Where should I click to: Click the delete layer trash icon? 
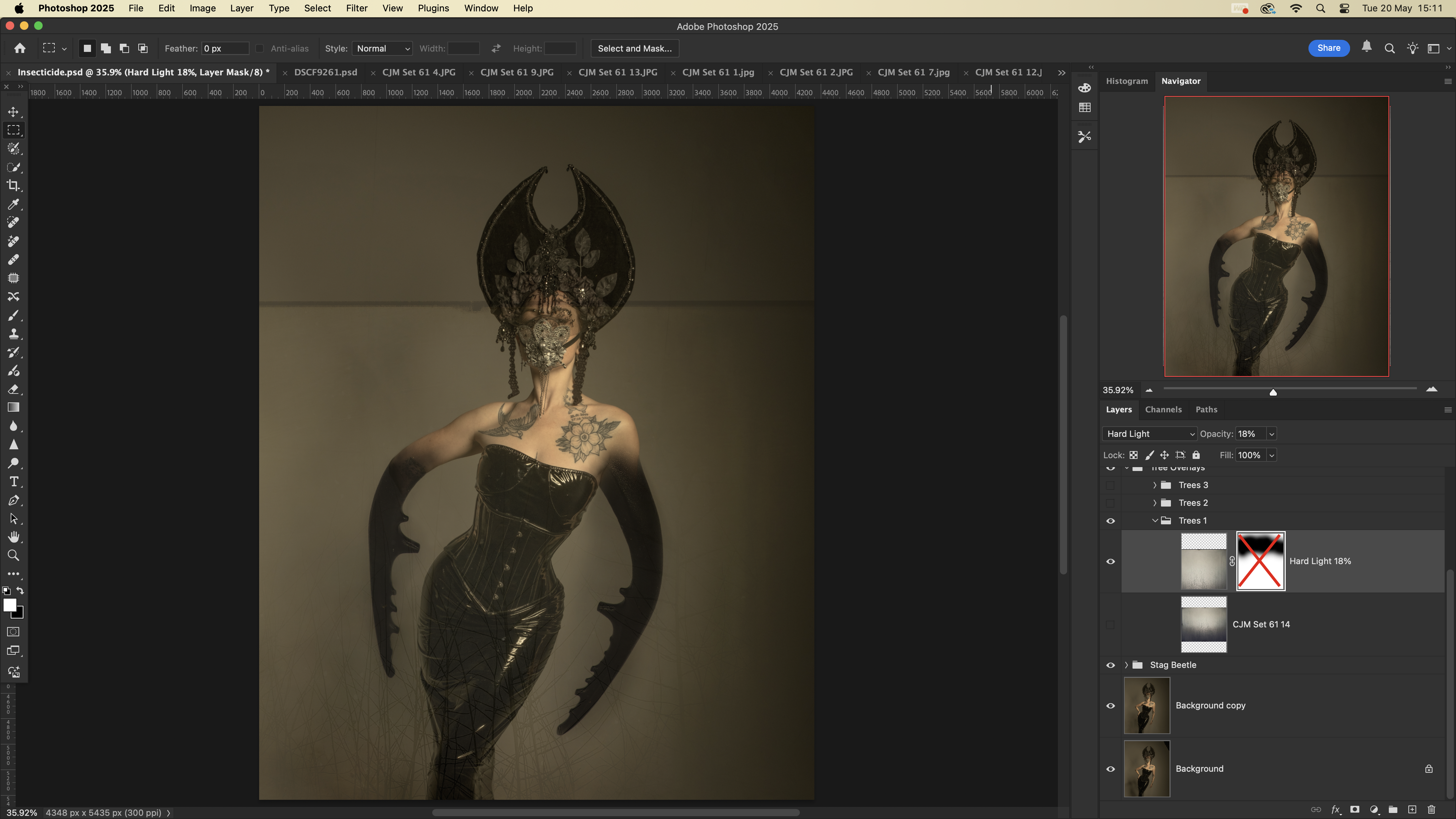point(1431,809)
